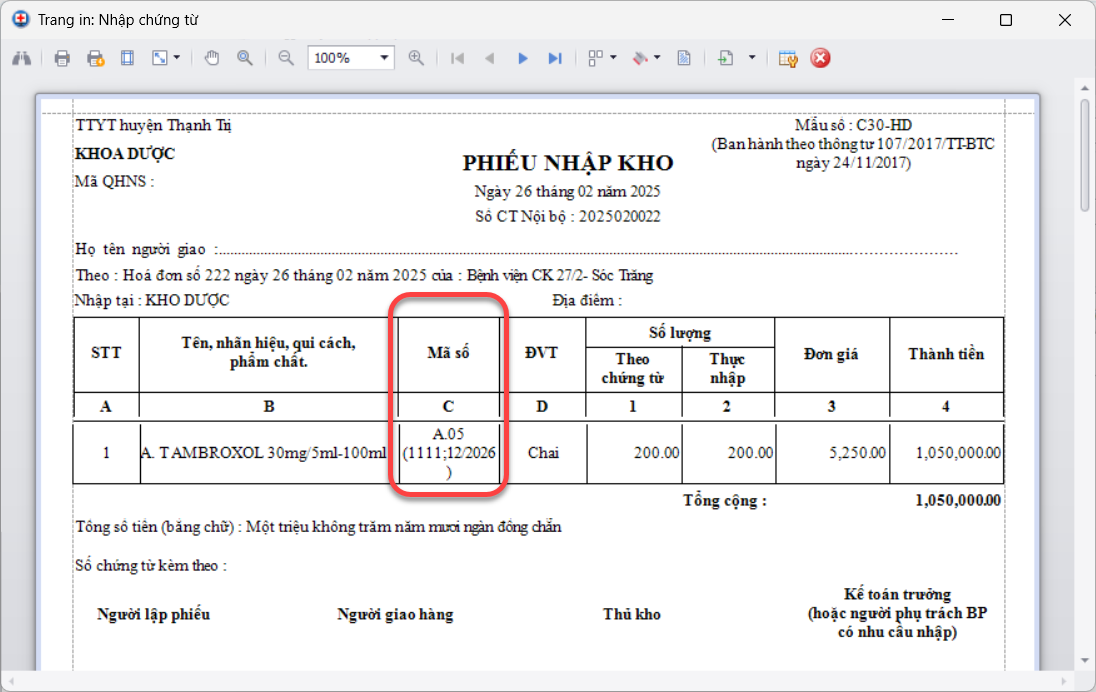Click the zoom in icon

pos(416,58)
